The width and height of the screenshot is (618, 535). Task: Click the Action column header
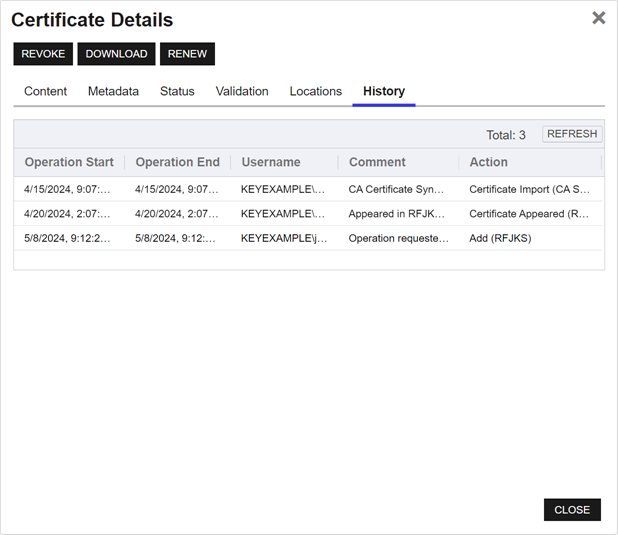[488, 162]
